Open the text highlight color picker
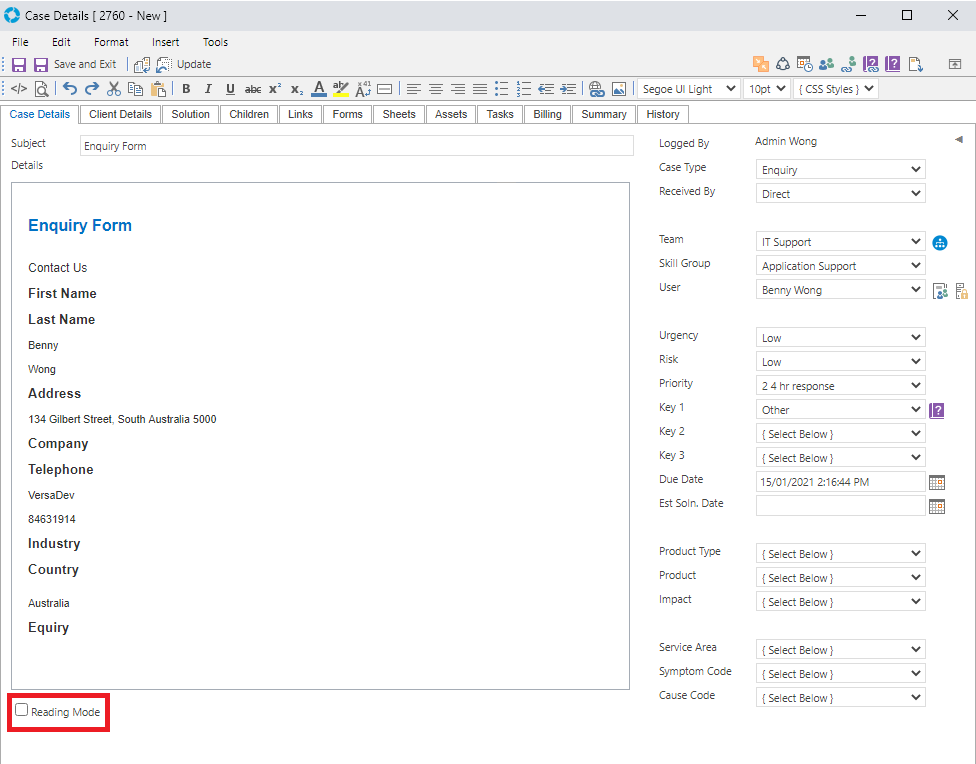Viewport: 976px width, 764px height. pos(340,89)
